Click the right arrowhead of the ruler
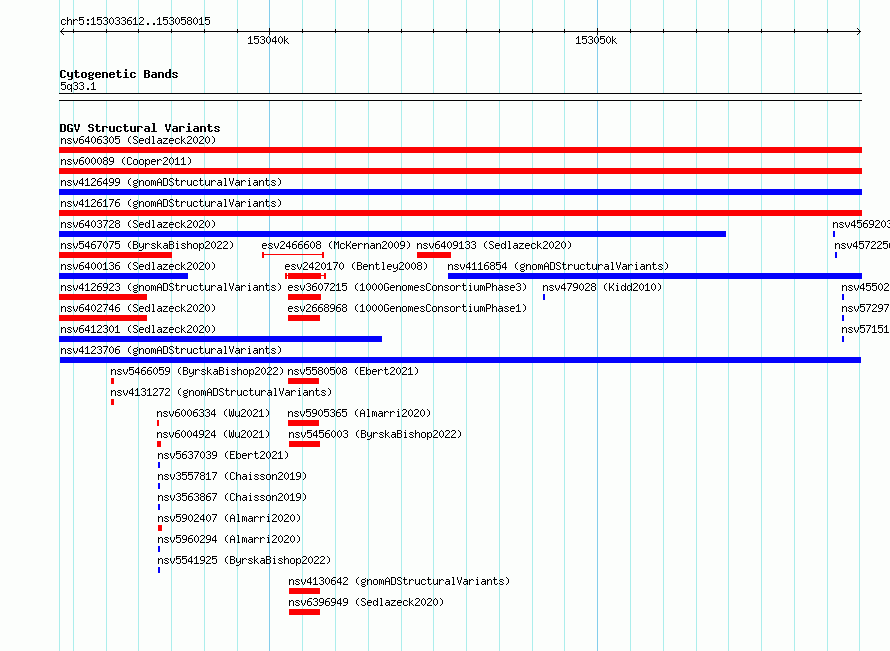The height and width of the screenshot is (651, 890). 859,32
